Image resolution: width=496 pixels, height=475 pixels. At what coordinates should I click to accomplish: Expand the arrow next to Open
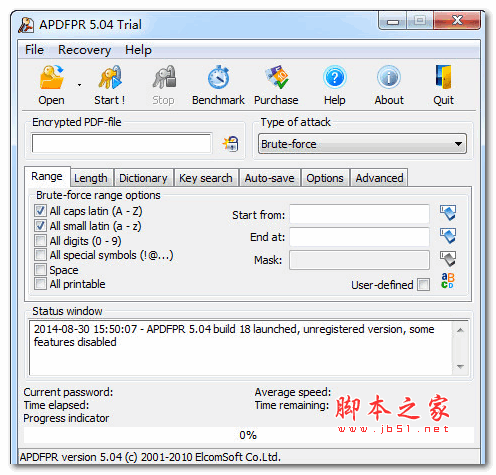[79, 85]
